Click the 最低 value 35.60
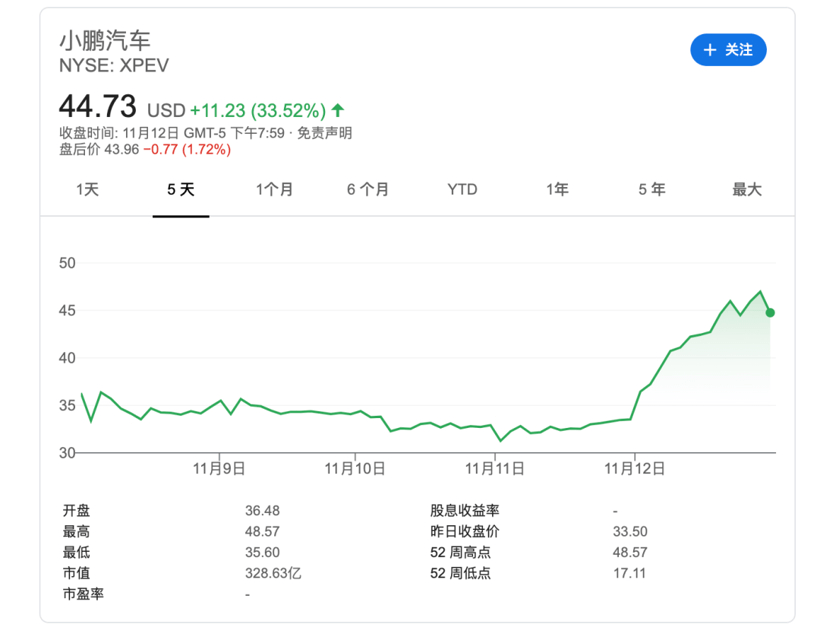This screenshot has height=636, width=820. click(263, 552)
